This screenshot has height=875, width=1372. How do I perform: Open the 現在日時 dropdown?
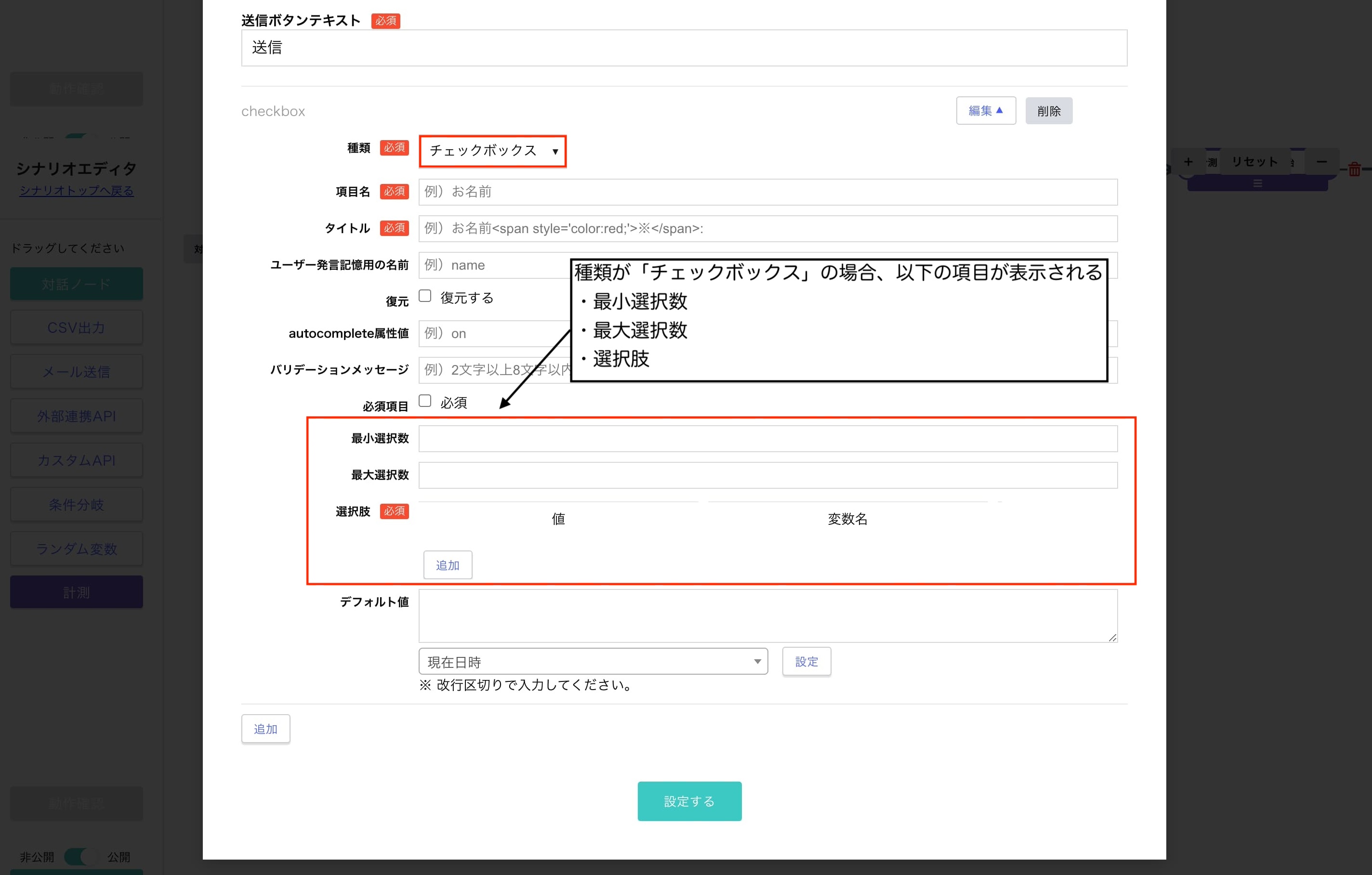pyautogui.click(x=593, y=661)
